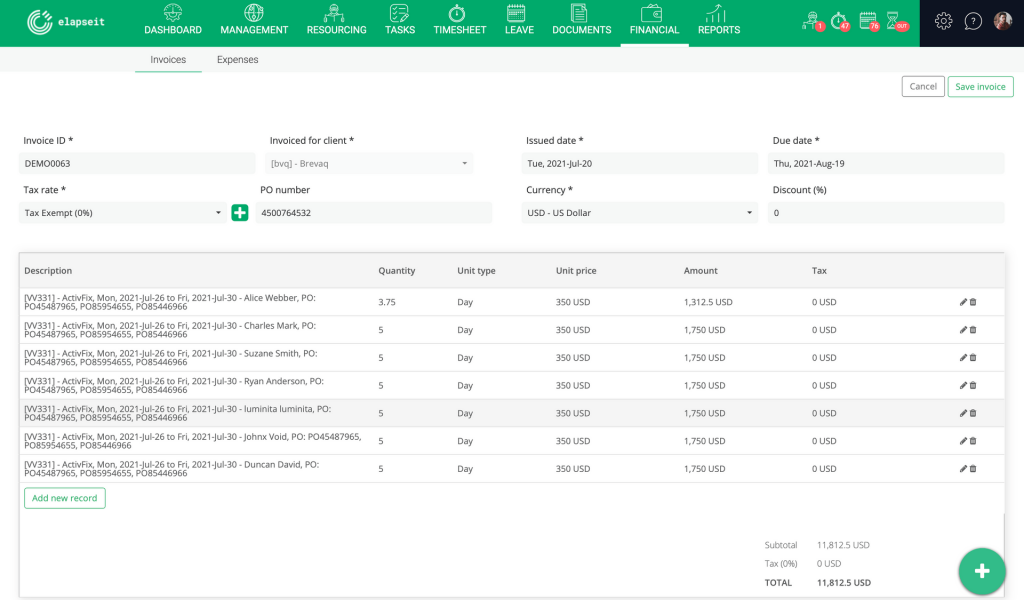Edit the Charles Mark record
Image resolution: width=1024 pixels, height=600 pixels.
pyautogui.click(x=963, y=330)
